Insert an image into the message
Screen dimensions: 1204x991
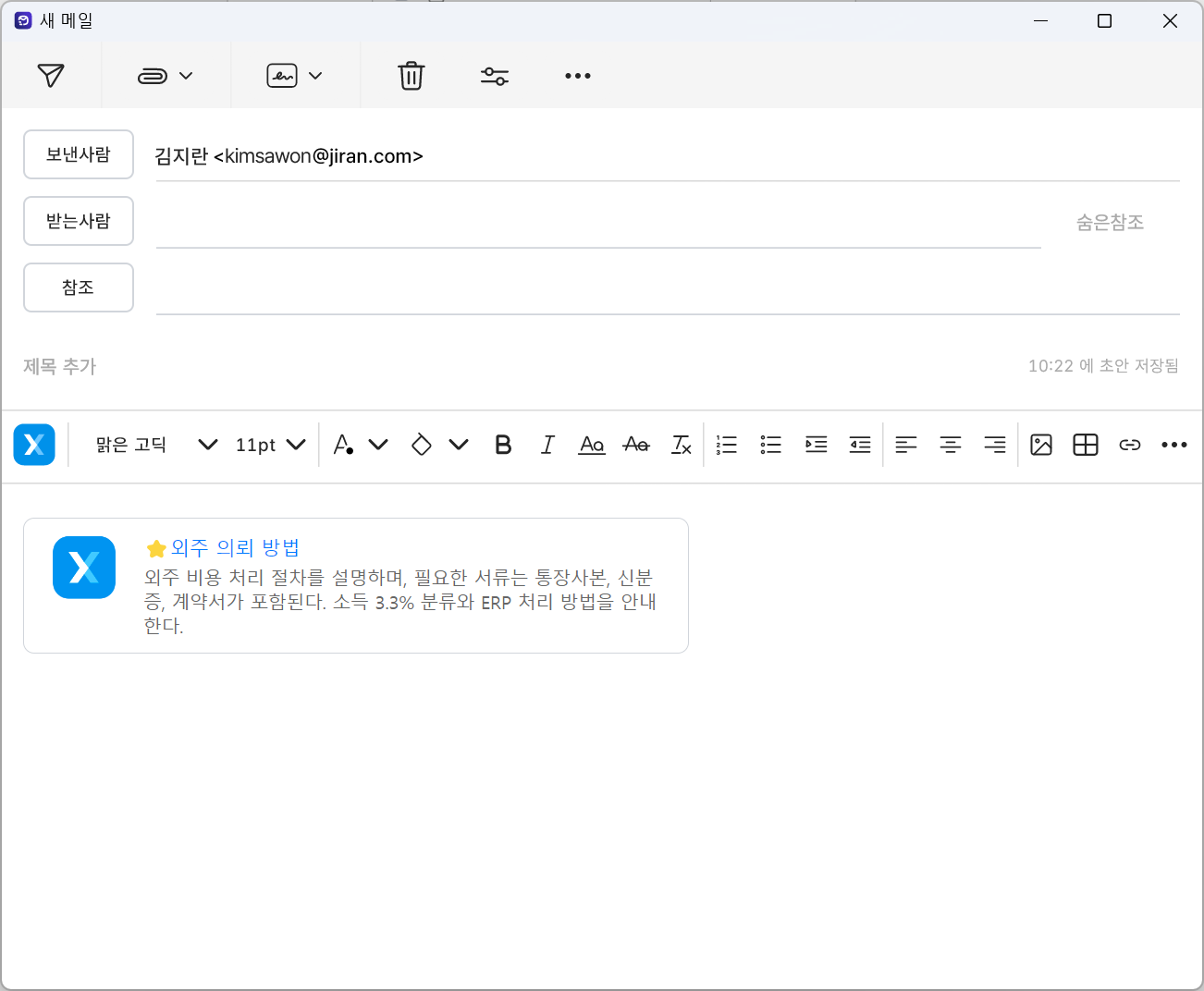coord(1041,445)
